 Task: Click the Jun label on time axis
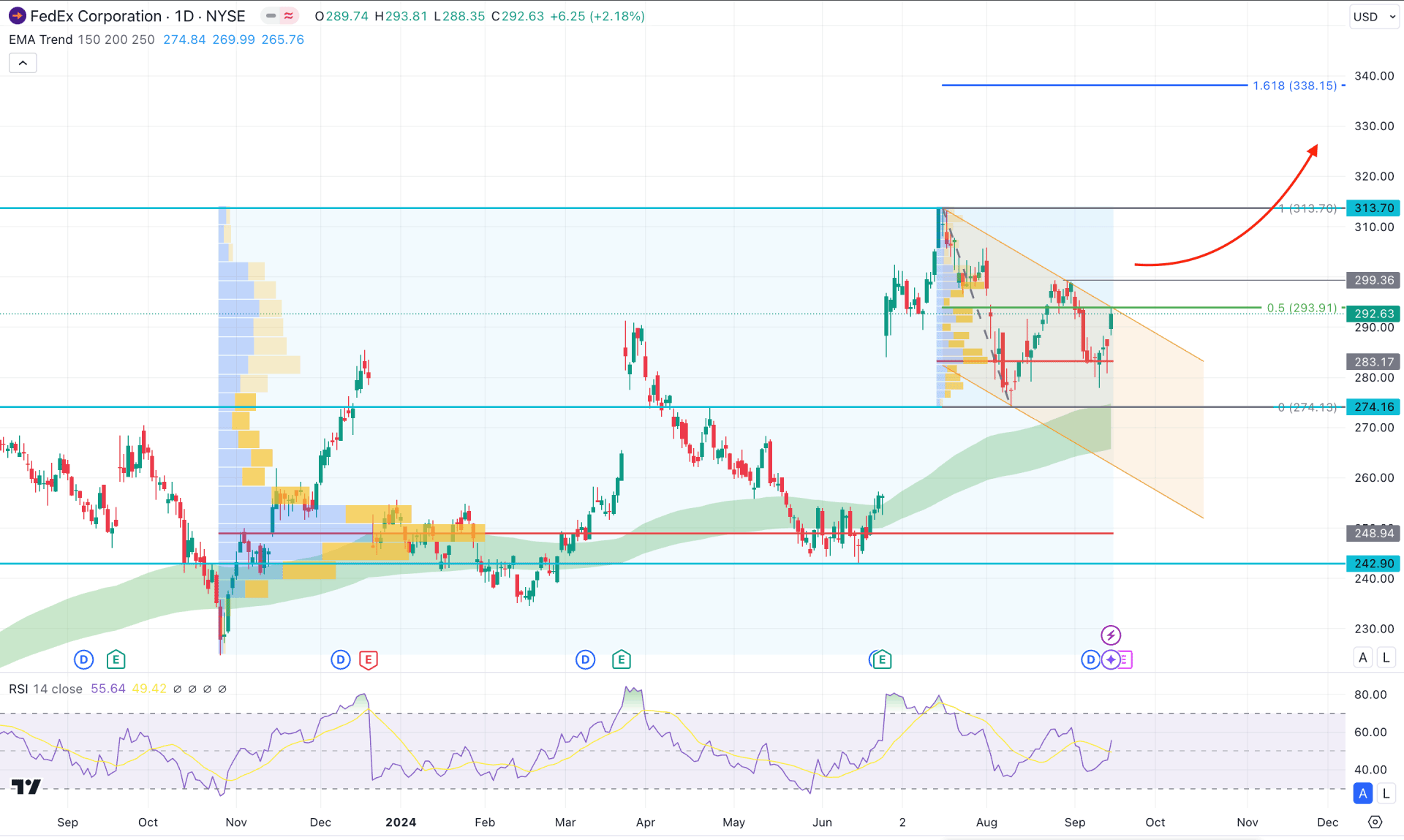tap(822, 822)
